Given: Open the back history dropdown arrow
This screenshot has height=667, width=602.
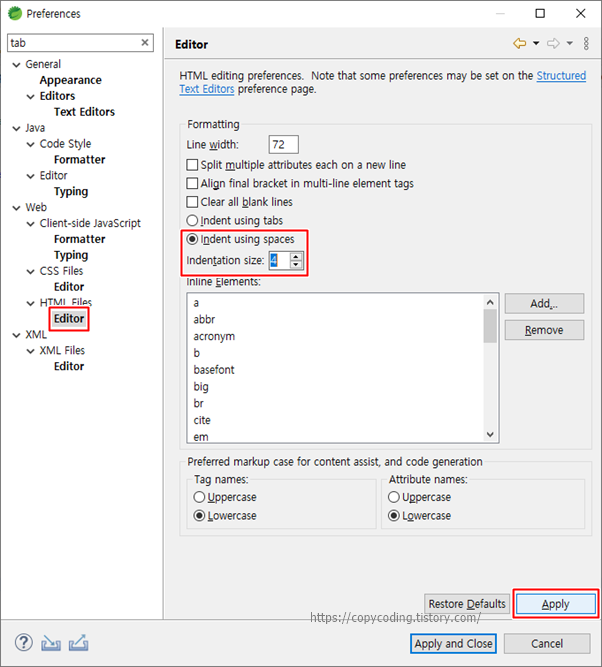Looking at the screenshot, I should point(536,43).
